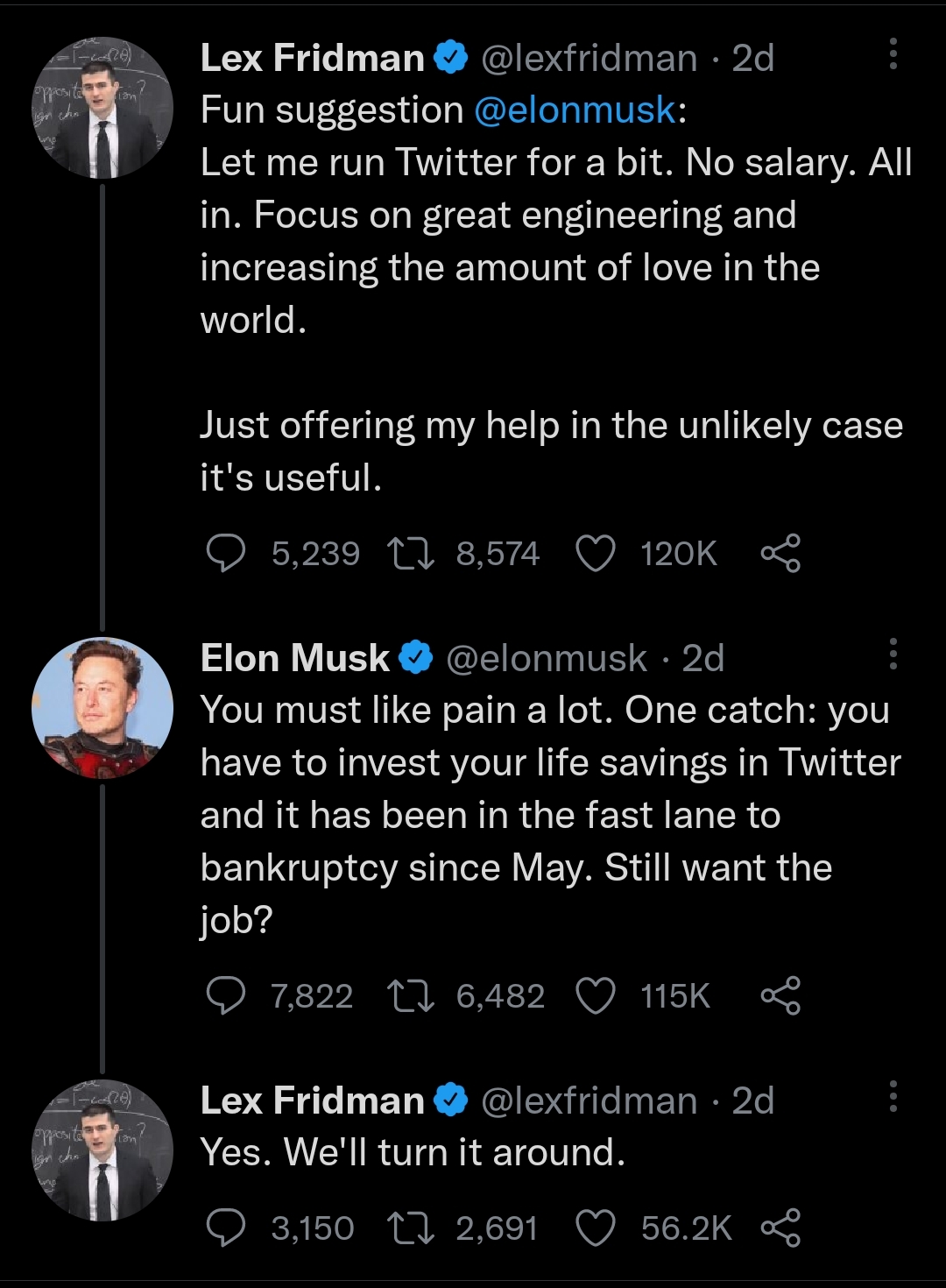
Task: Reply to Lex Fridman's first tweet
Action: click(x=225, y=554)
